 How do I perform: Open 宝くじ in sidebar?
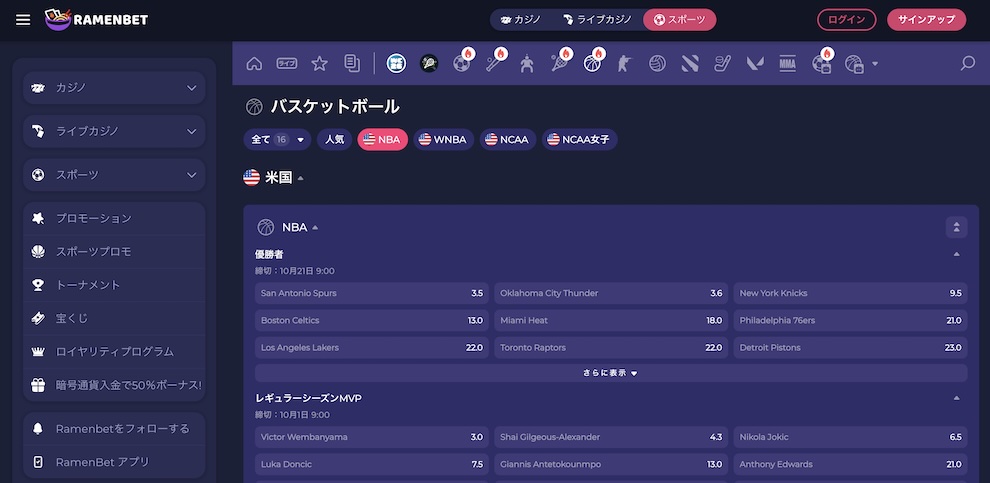tap(114, 319)
